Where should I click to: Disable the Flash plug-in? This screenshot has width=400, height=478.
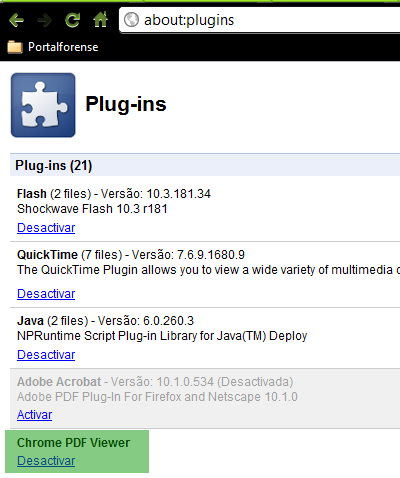pyautogui.click(x=46, y=228)
